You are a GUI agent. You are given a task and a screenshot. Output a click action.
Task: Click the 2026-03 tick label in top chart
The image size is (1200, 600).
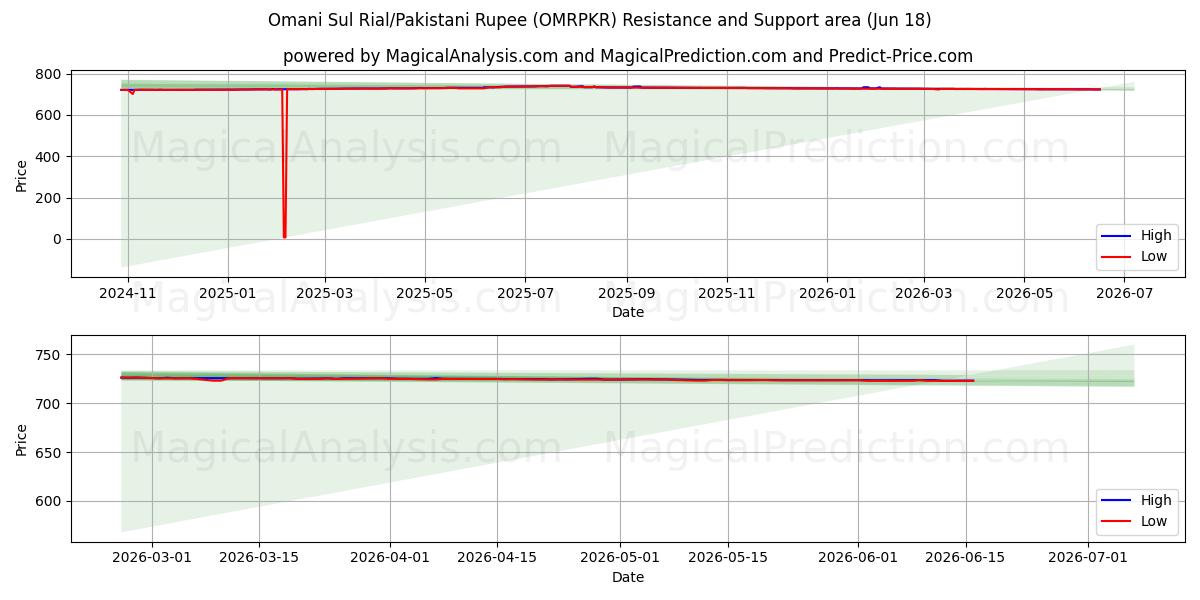click(924, 294)
